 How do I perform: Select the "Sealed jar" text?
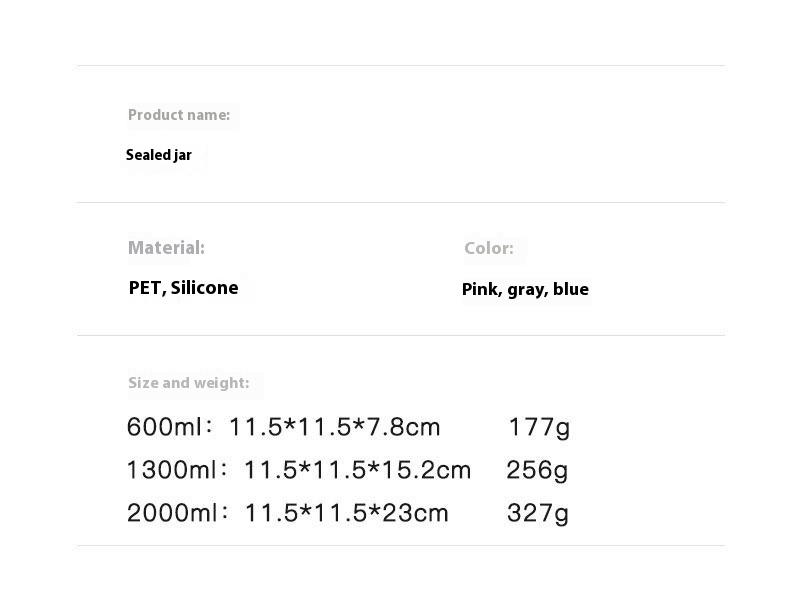[x=159, y=155]
